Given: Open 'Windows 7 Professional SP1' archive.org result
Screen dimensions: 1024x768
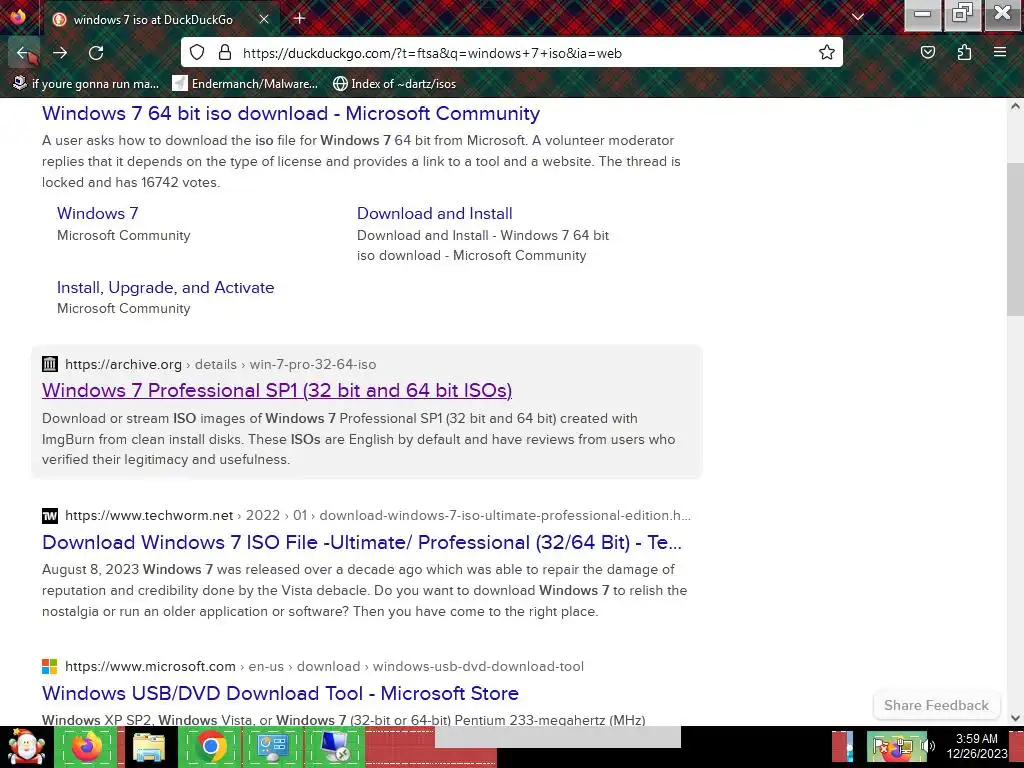Looking at the screenshot, I should click(277, 390).
